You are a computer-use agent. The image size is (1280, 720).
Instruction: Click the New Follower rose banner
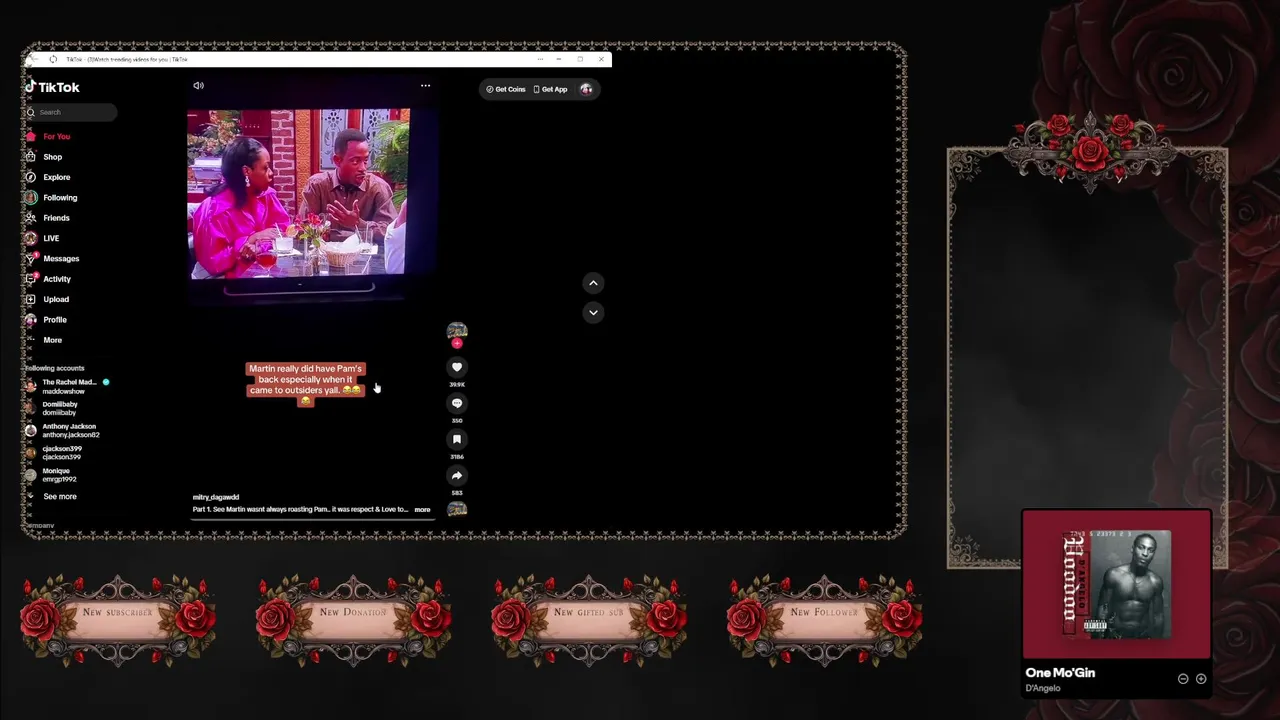[x=824, y=621]
